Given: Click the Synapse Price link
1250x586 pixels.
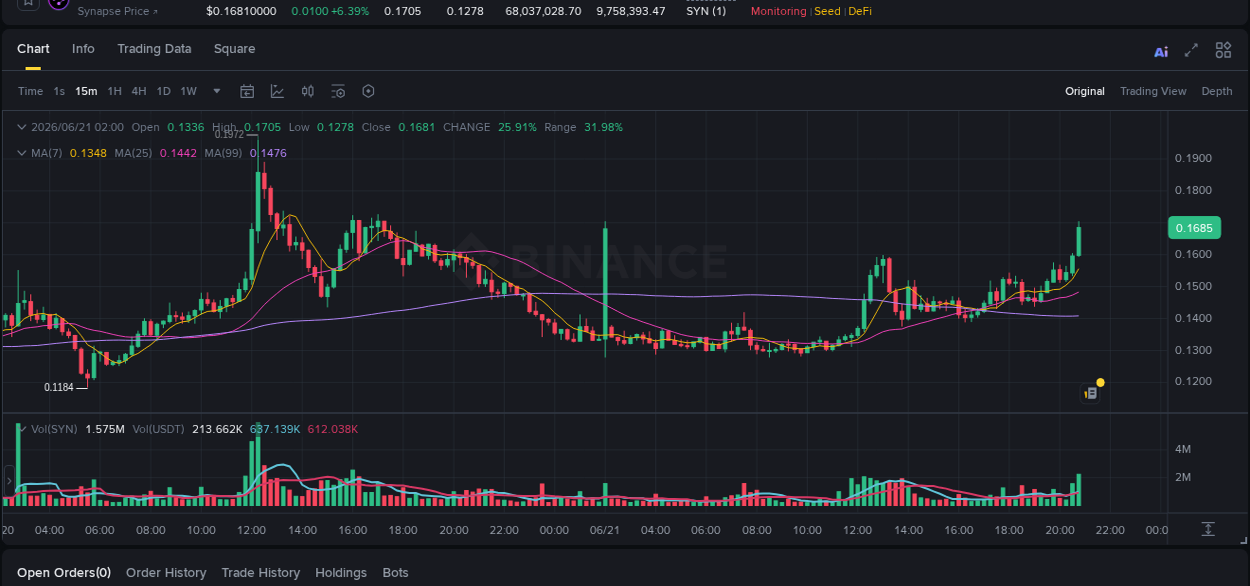Looking at the screenshot, I should point(117,11).
